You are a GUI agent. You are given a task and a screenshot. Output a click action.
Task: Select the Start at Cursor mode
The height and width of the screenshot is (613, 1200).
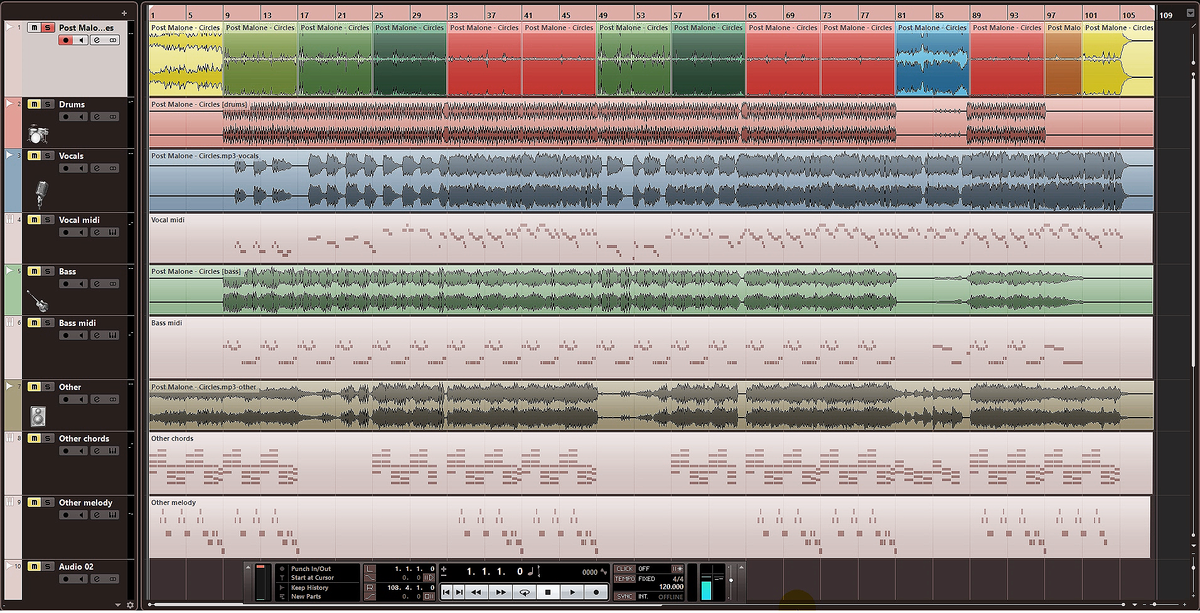click(313, 577)
